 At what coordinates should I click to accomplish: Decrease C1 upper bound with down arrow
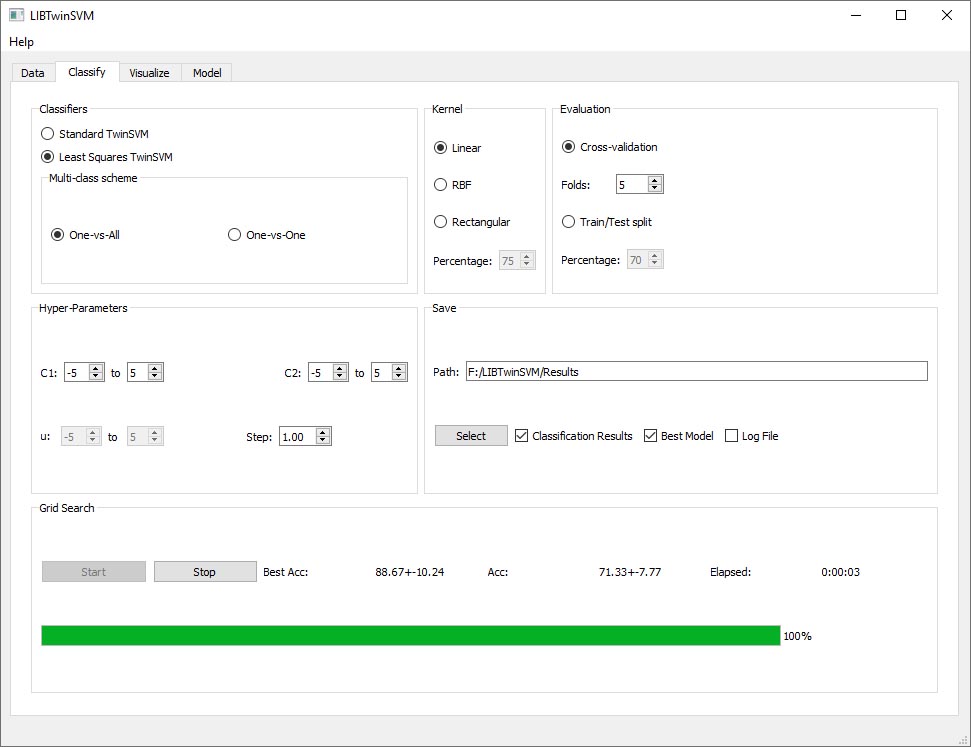click(x=155, y=376)
